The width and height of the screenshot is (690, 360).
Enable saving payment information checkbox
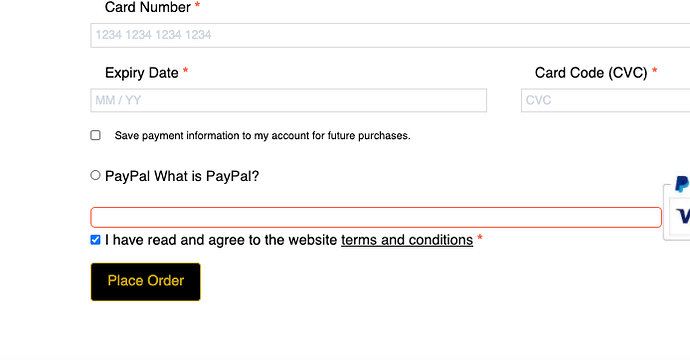[95, 135]
